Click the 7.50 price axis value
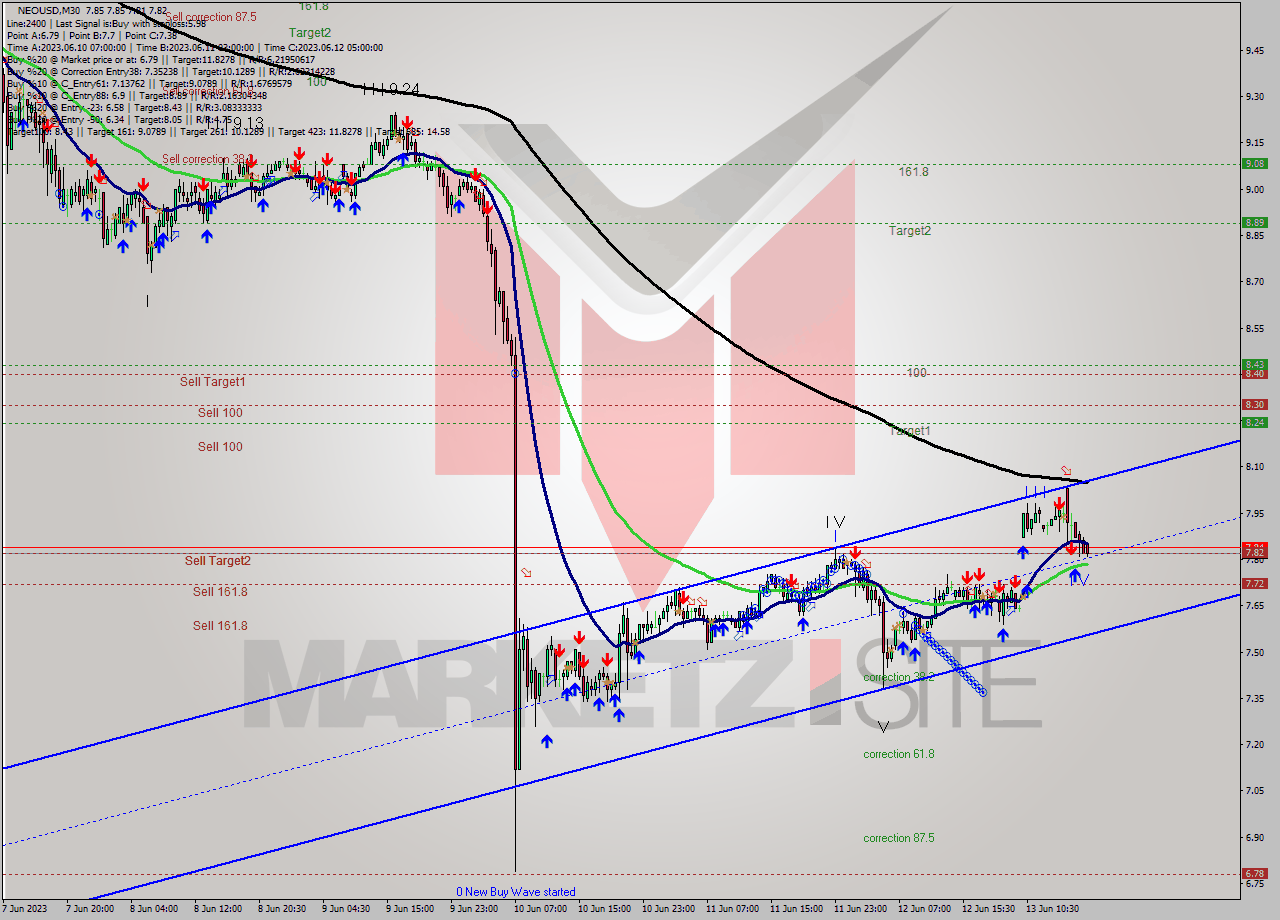 click(x=1257, y=652)
